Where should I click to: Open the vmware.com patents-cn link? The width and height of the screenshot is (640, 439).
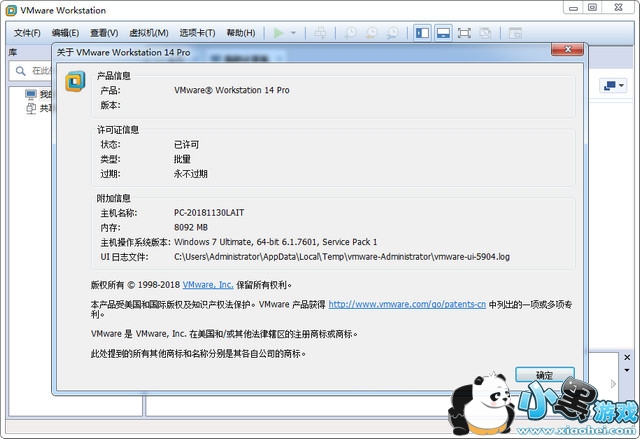point(407,304)
